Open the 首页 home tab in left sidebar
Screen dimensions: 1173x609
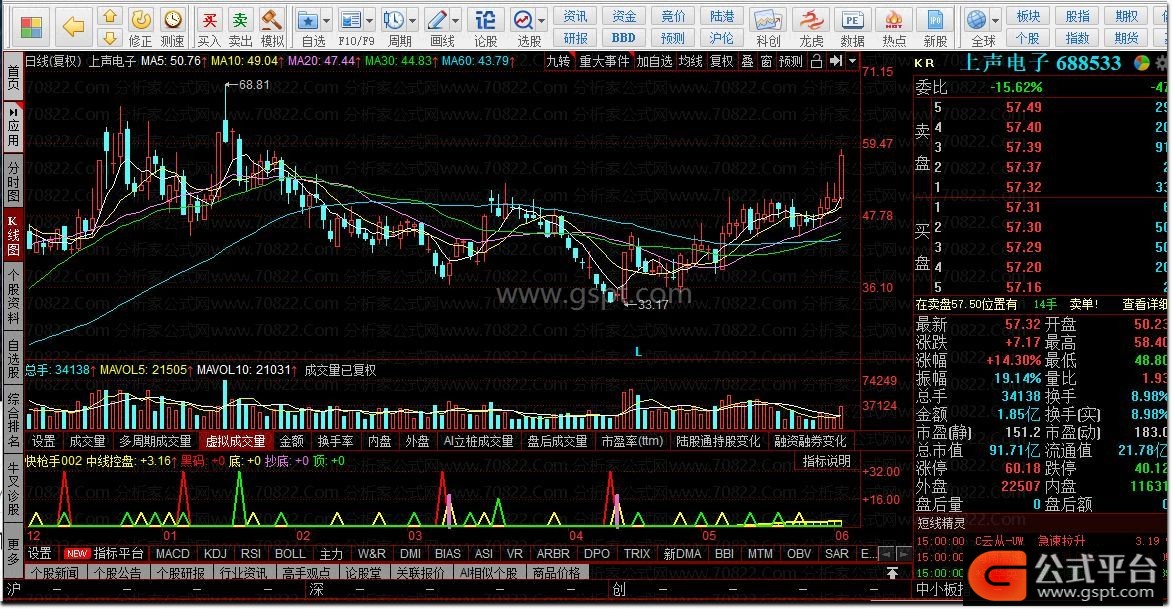[13, 79]
